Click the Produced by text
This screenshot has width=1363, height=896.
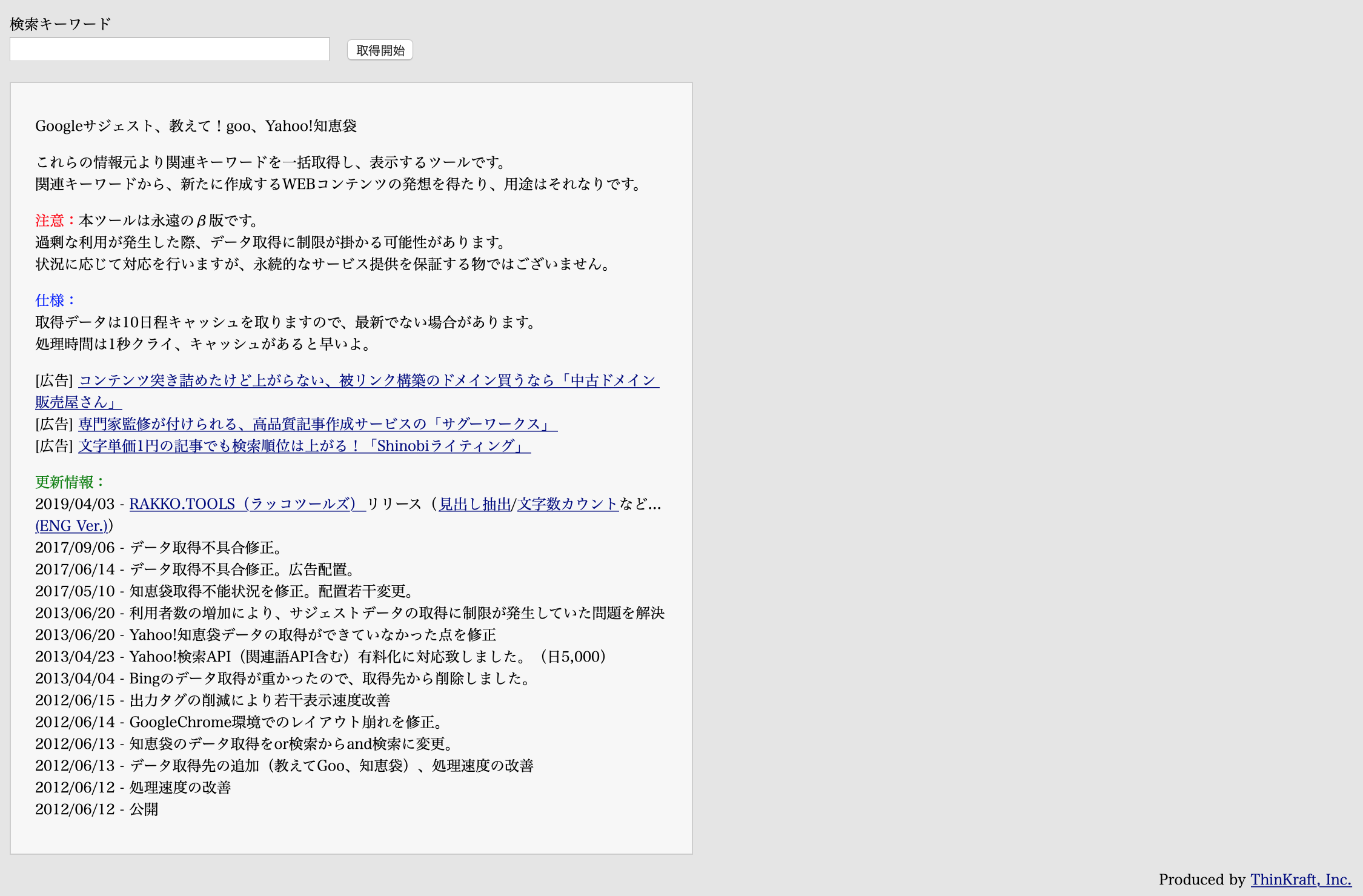click(1202, 880)
